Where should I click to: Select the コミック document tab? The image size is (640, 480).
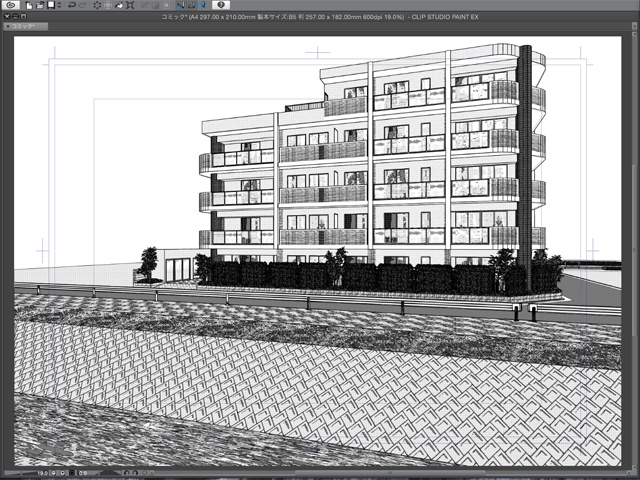click(25, 26)
